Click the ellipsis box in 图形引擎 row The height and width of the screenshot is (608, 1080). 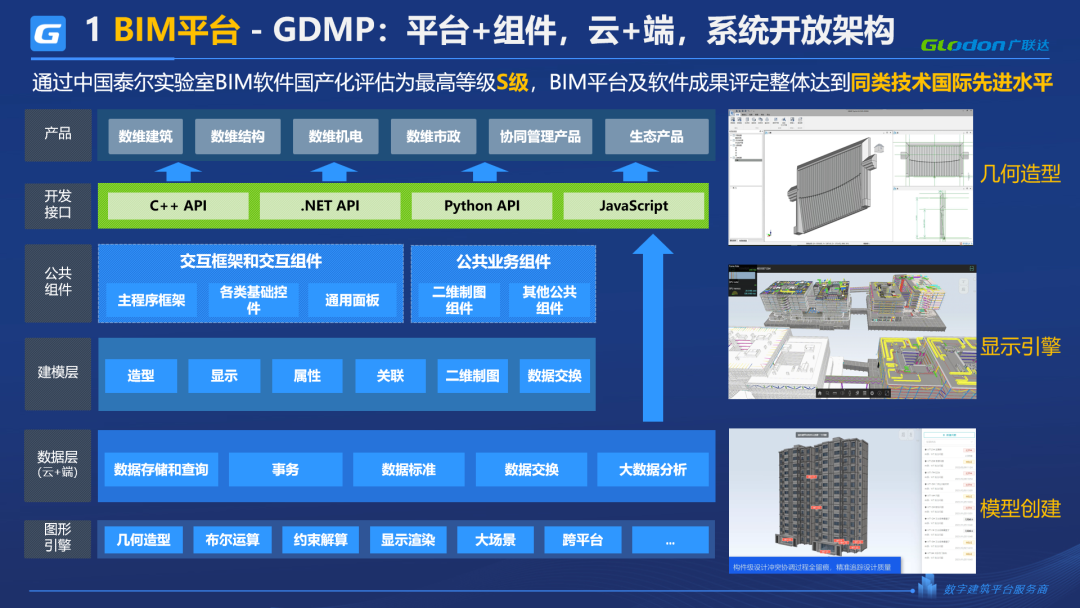pyautogui.click(x=670, y=540)
